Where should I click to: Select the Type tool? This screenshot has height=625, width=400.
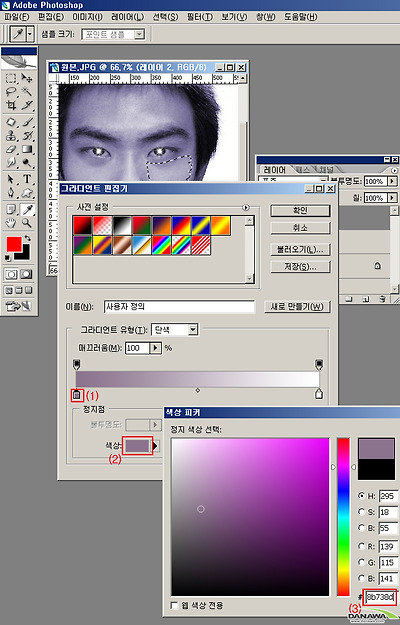coord(27,179)
